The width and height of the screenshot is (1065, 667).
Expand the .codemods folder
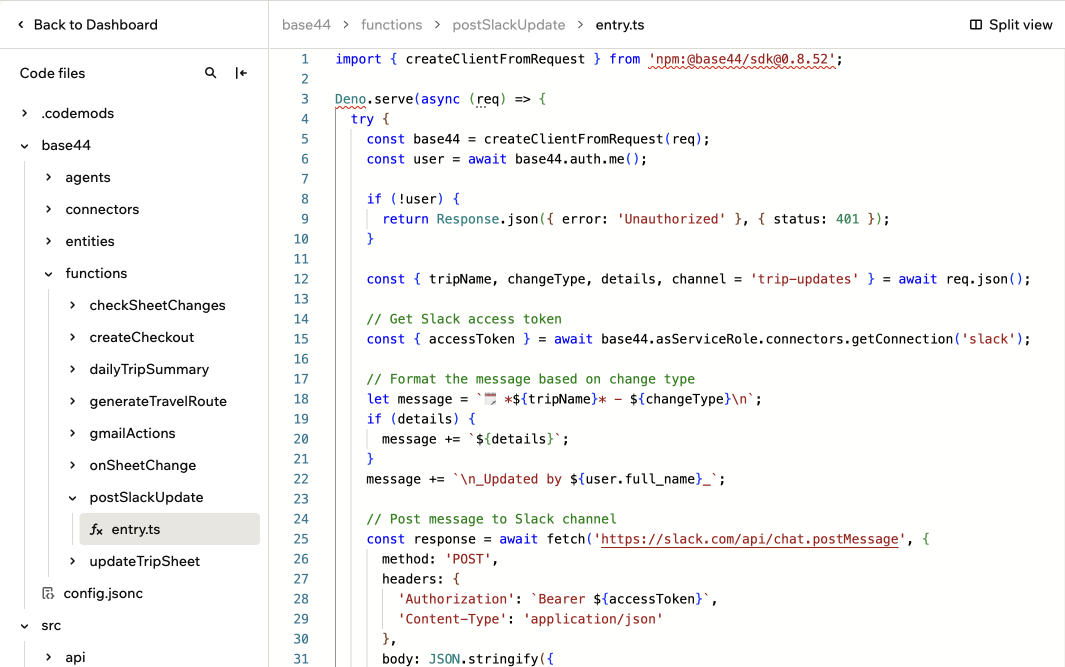[x=24, y=113]
